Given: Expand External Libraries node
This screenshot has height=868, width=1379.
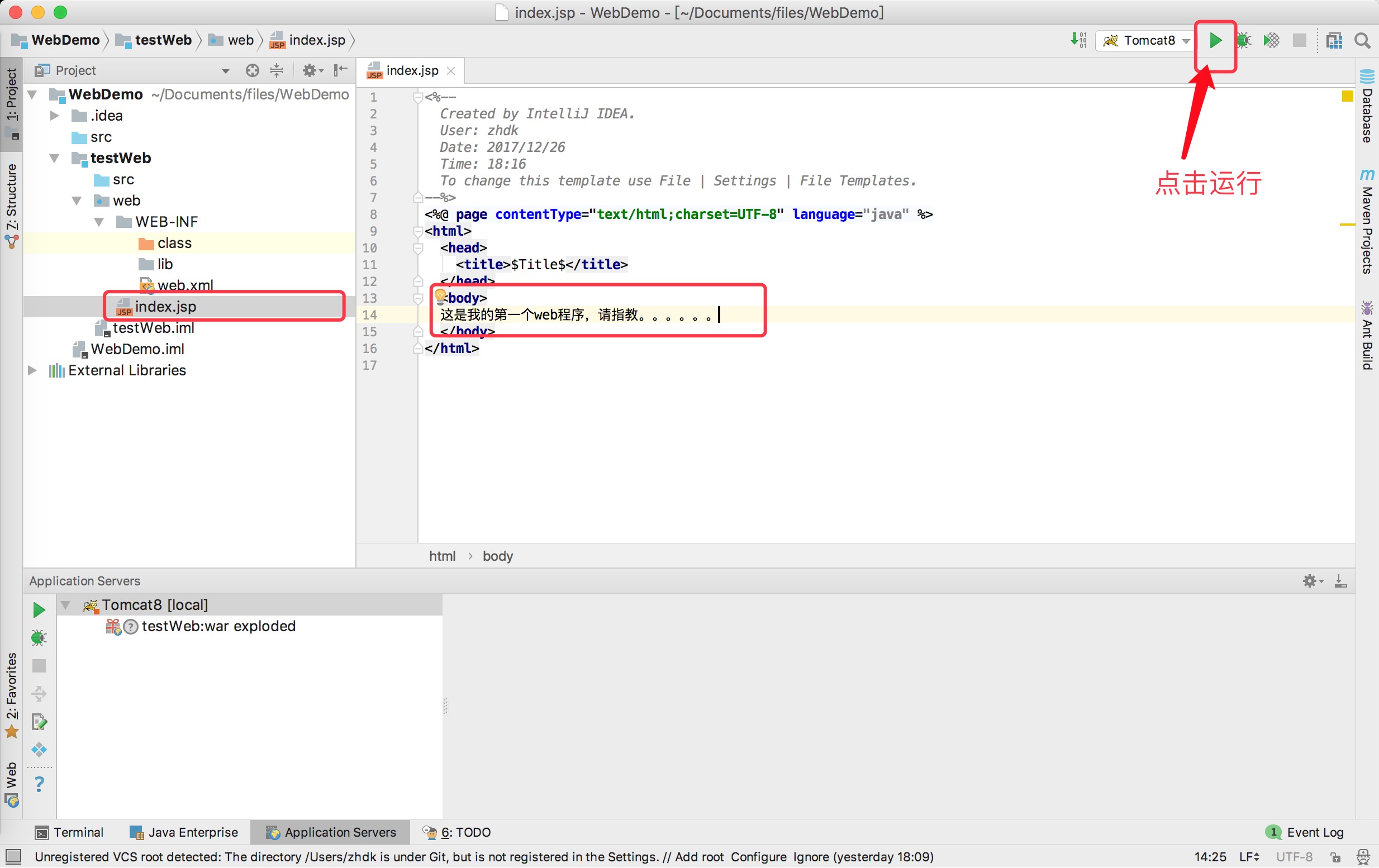Looking at the screenshot, I should click(32, 370).
